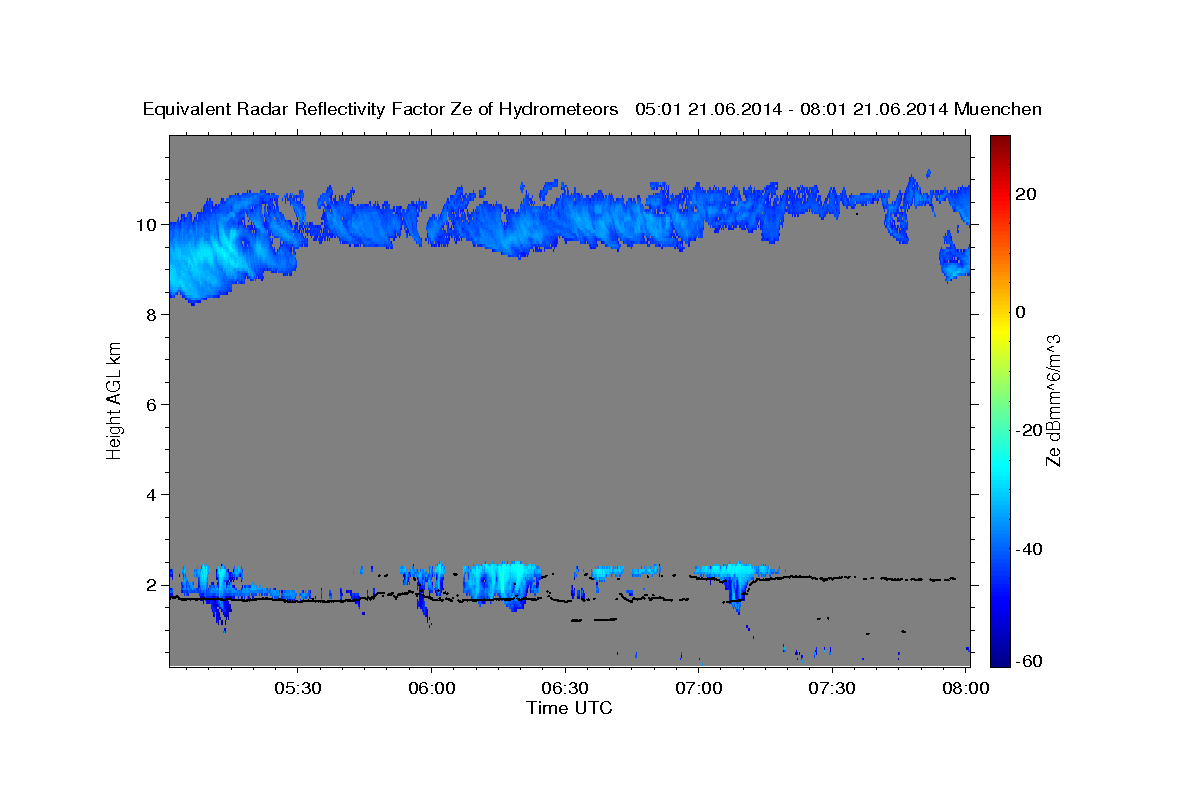
Task: Click the height tick label 2
Action: click(150, 584)
